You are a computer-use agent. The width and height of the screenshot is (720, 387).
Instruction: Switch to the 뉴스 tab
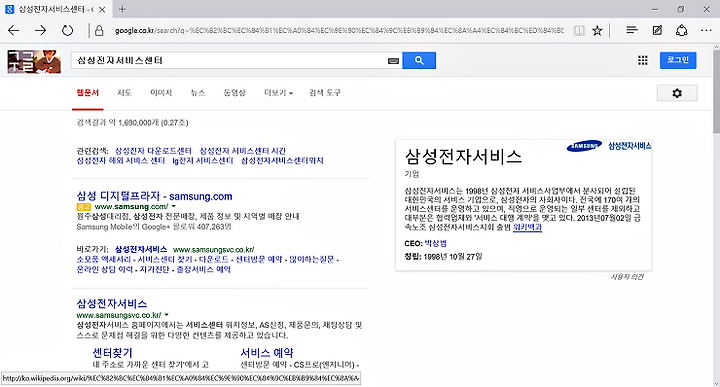[x=198, y=93]
